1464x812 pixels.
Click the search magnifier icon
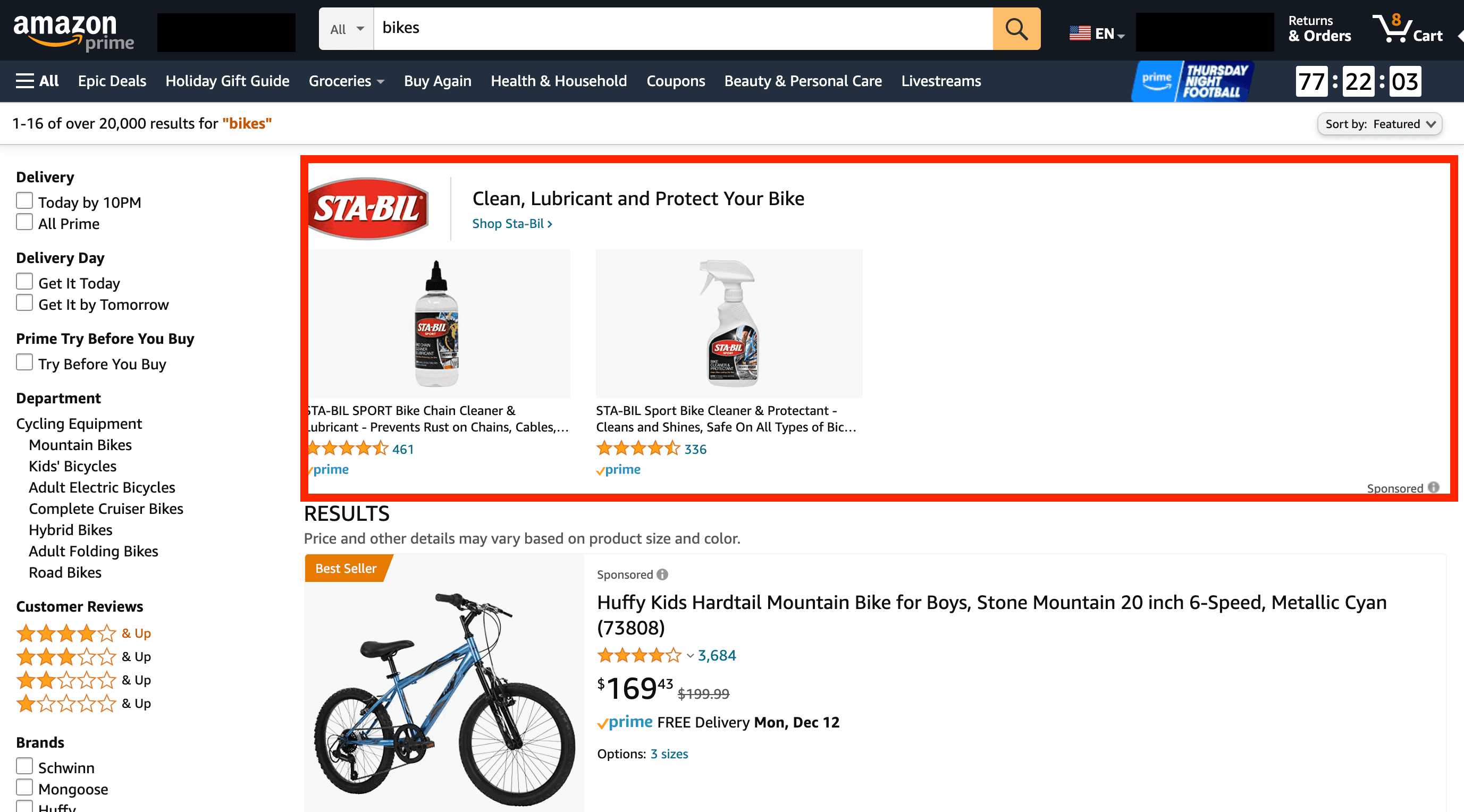(x=1016, y=28)
